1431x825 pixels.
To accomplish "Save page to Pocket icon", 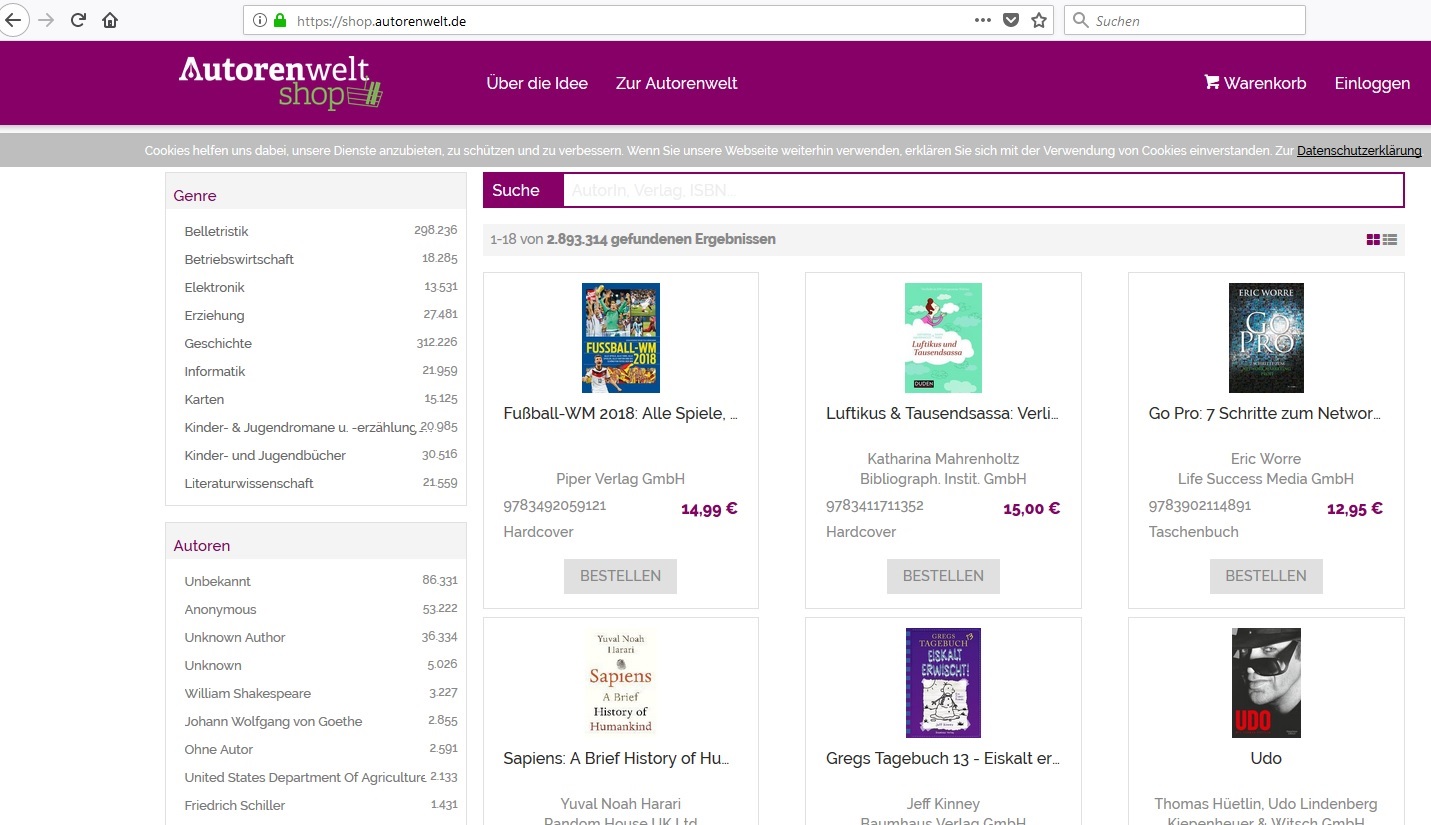I will (x=1011, y=20).
